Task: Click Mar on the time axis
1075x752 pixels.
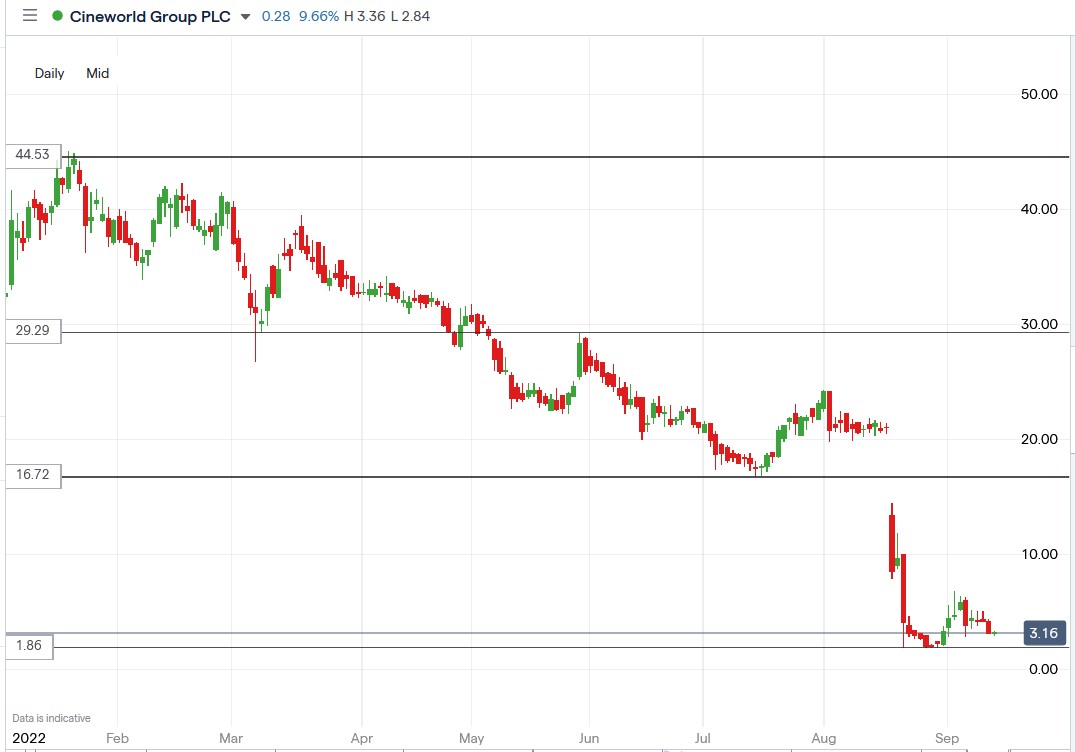Action: [x=231, y=738]
